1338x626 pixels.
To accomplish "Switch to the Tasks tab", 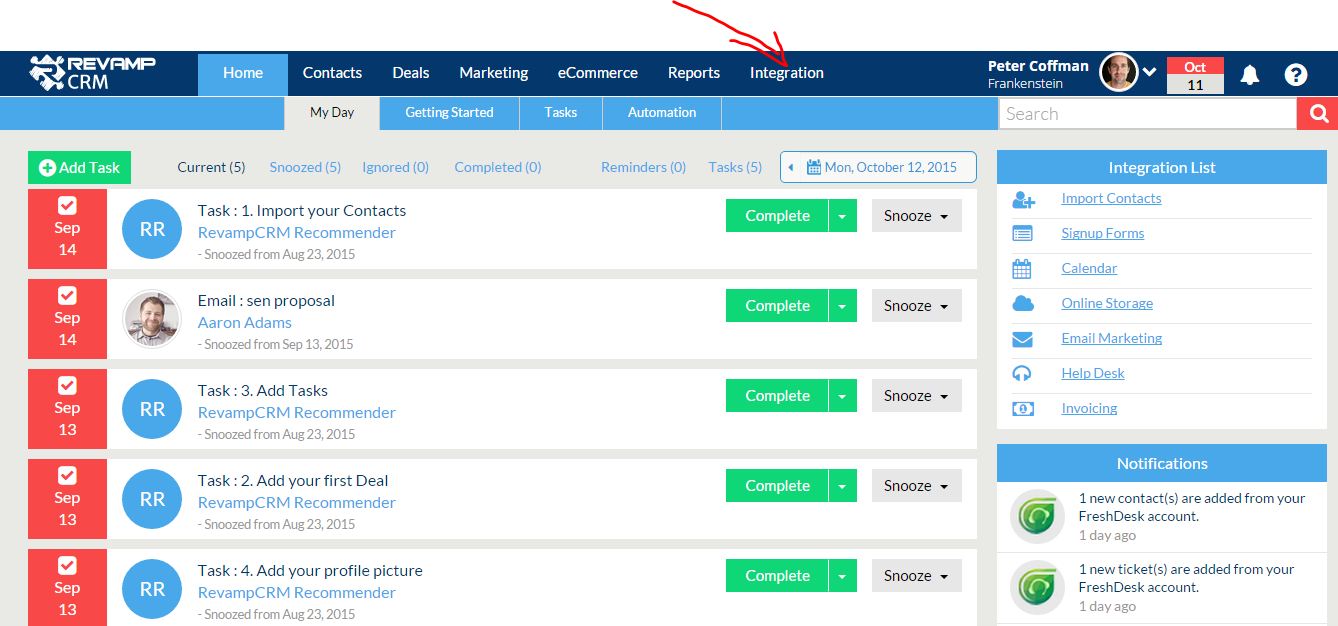I will (x=561, y=113).
